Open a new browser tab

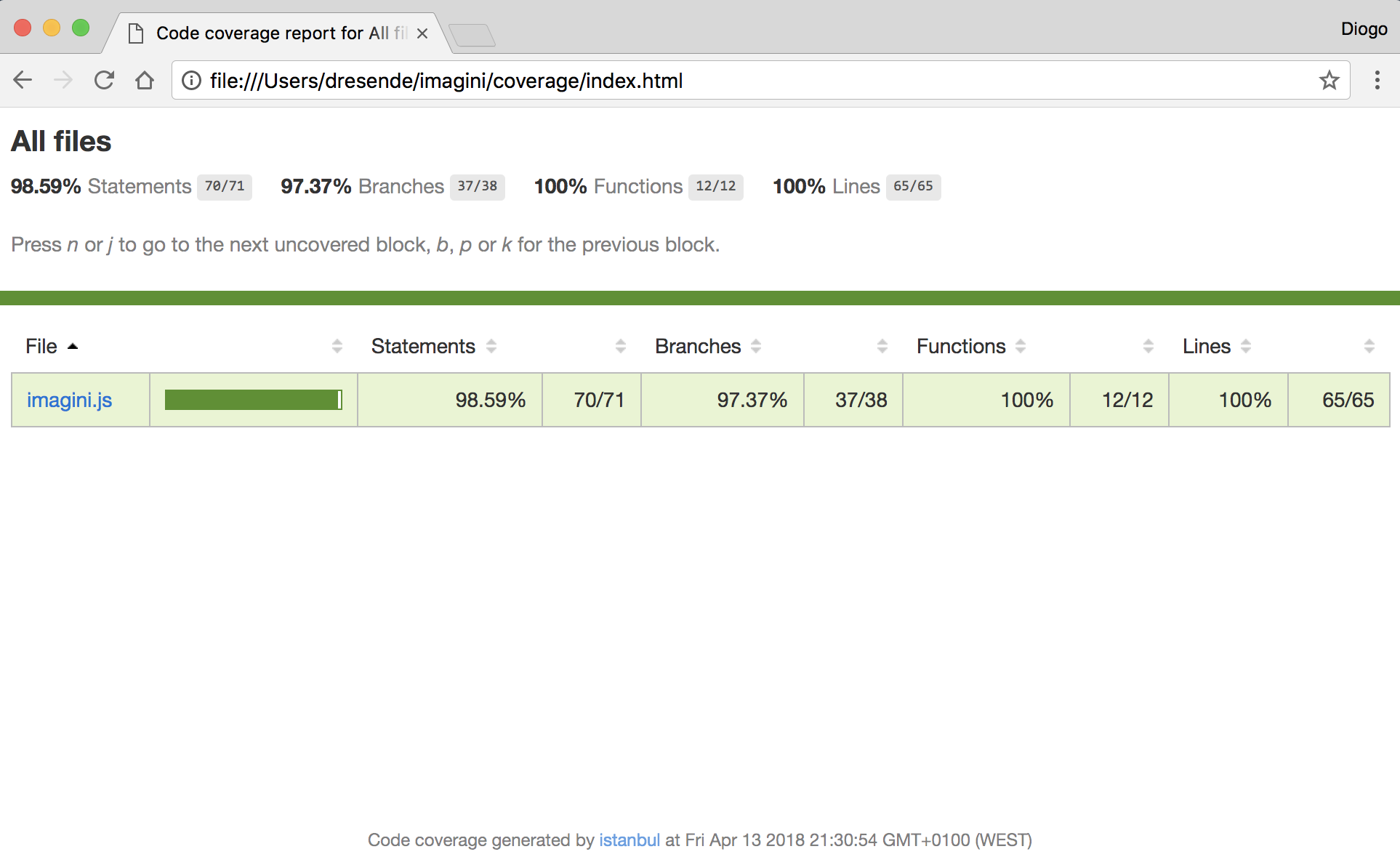coord(472,34)
